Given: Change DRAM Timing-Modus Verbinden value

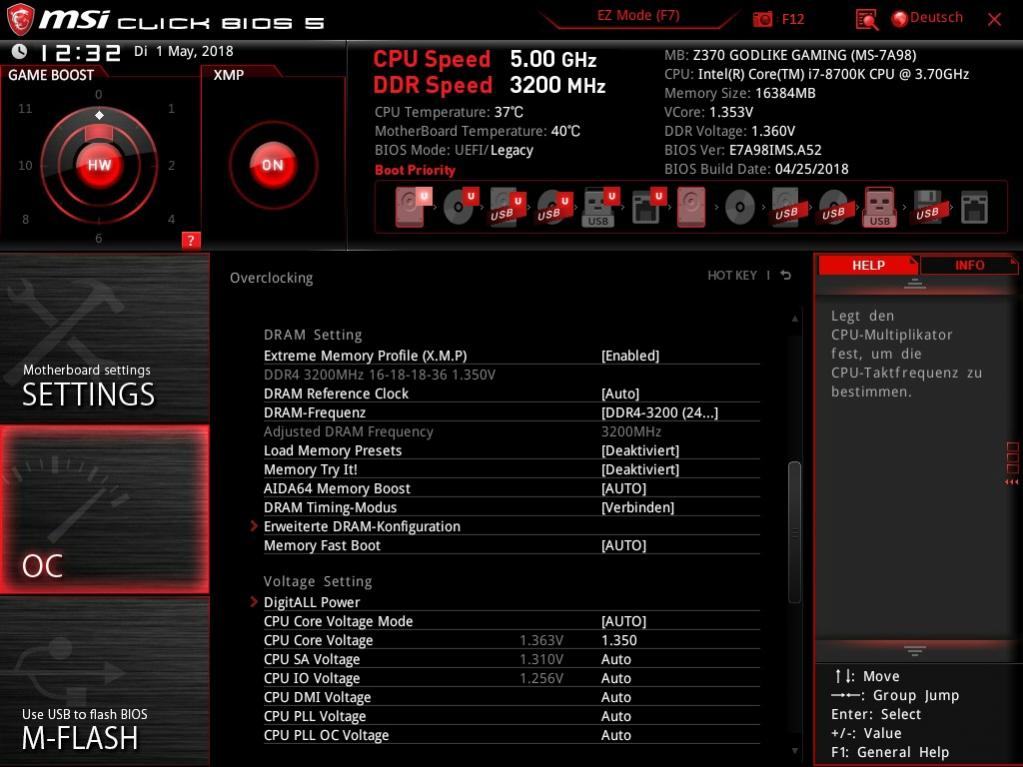Looking at the screenshot, I should tap(637, 507).
